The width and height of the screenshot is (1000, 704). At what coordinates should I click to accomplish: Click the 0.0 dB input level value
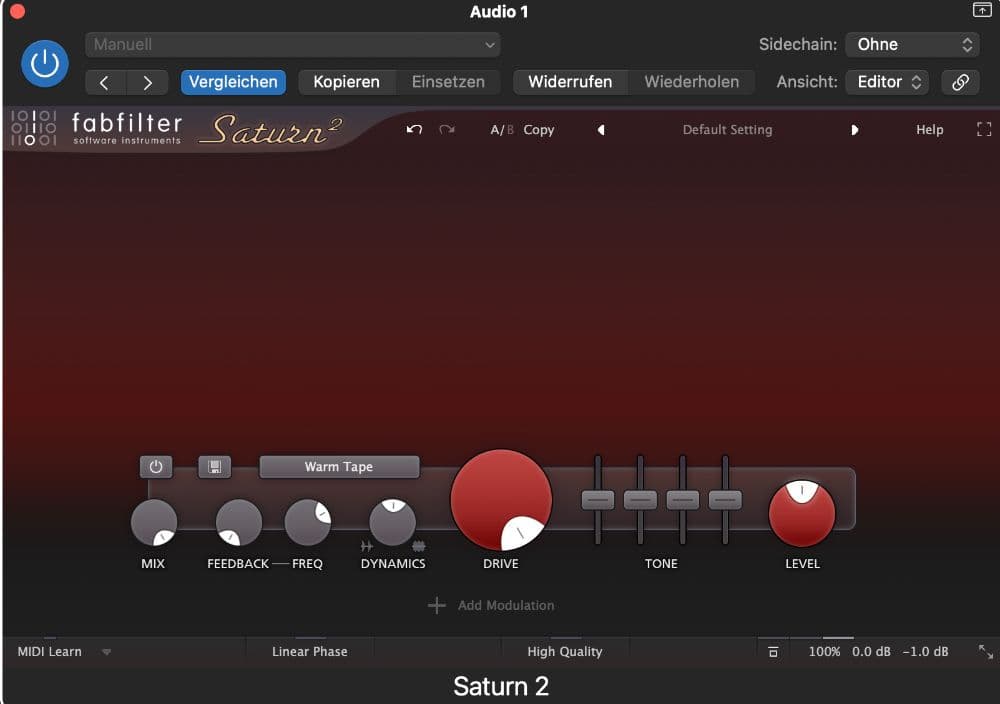coord(871,652)
